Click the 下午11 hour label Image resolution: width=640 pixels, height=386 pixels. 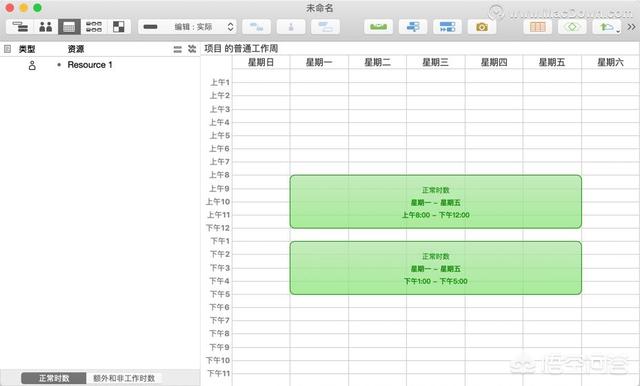point(218,373)
